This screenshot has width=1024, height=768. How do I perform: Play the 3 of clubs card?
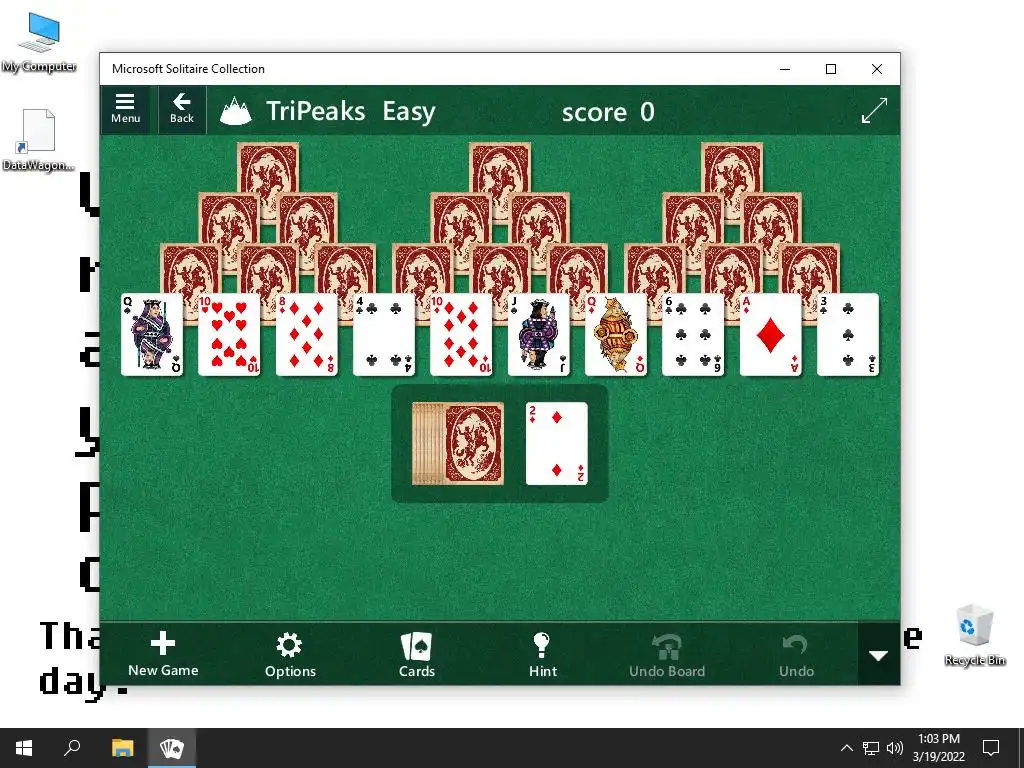coord(848,335)
